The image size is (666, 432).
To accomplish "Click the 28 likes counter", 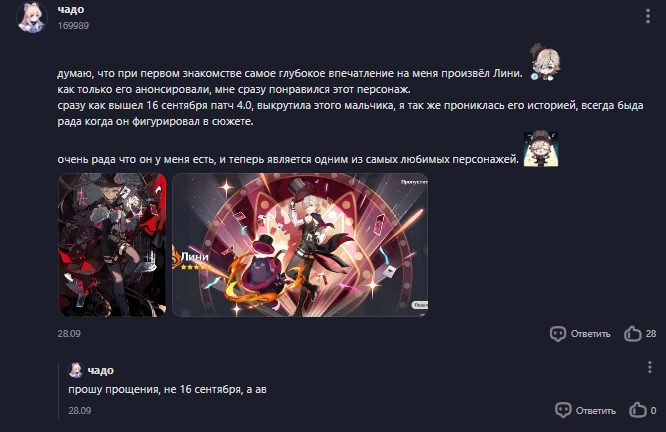I will [x=651, y=333].
